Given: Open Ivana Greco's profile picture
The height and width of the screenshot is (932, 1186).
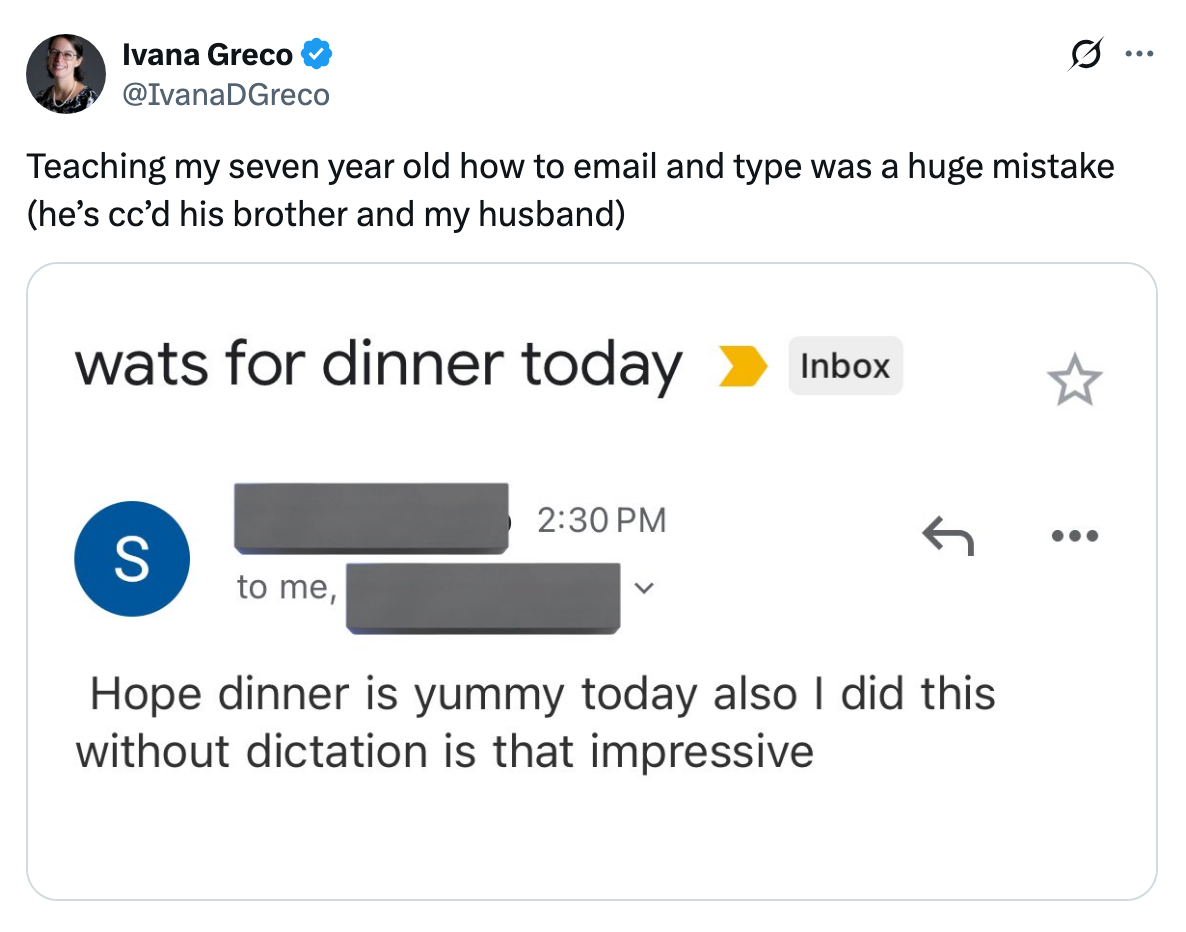Looking at the screenshot, I should coord(65,73).
